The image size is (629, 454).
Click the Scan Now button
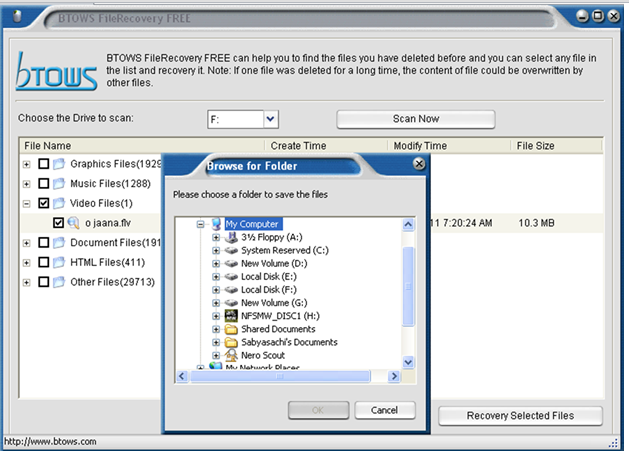coord(416,119)
